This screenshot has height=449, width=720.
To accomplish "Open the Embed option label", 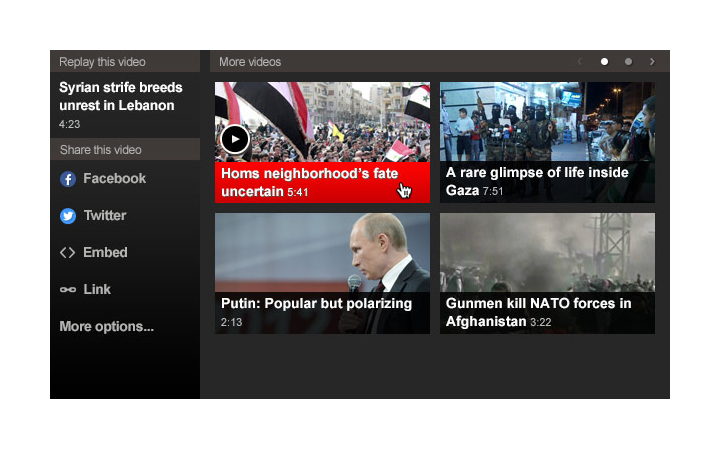I will 105,253.
